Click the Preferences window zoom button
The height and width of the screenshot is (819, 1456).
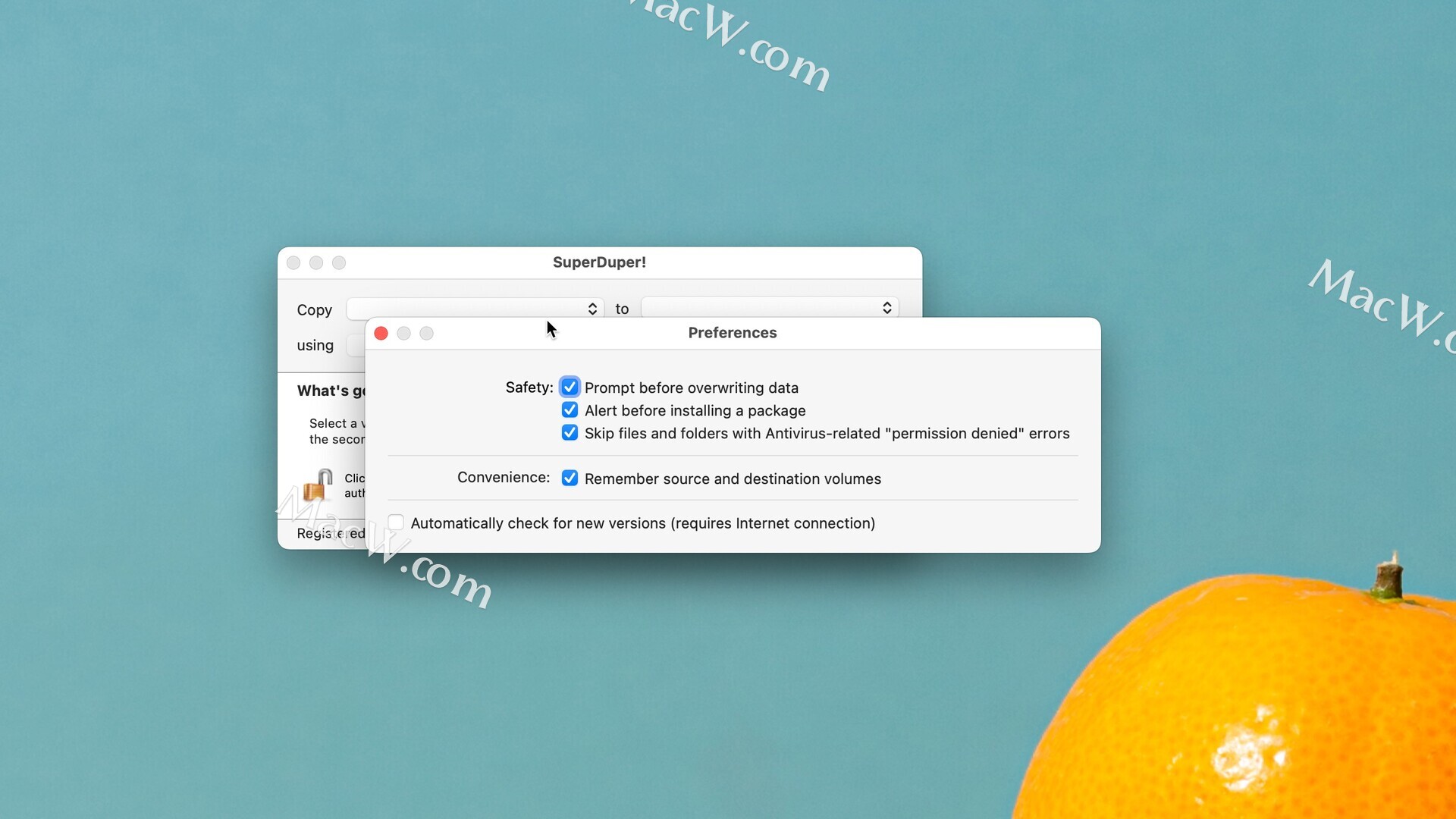(427, 334)
